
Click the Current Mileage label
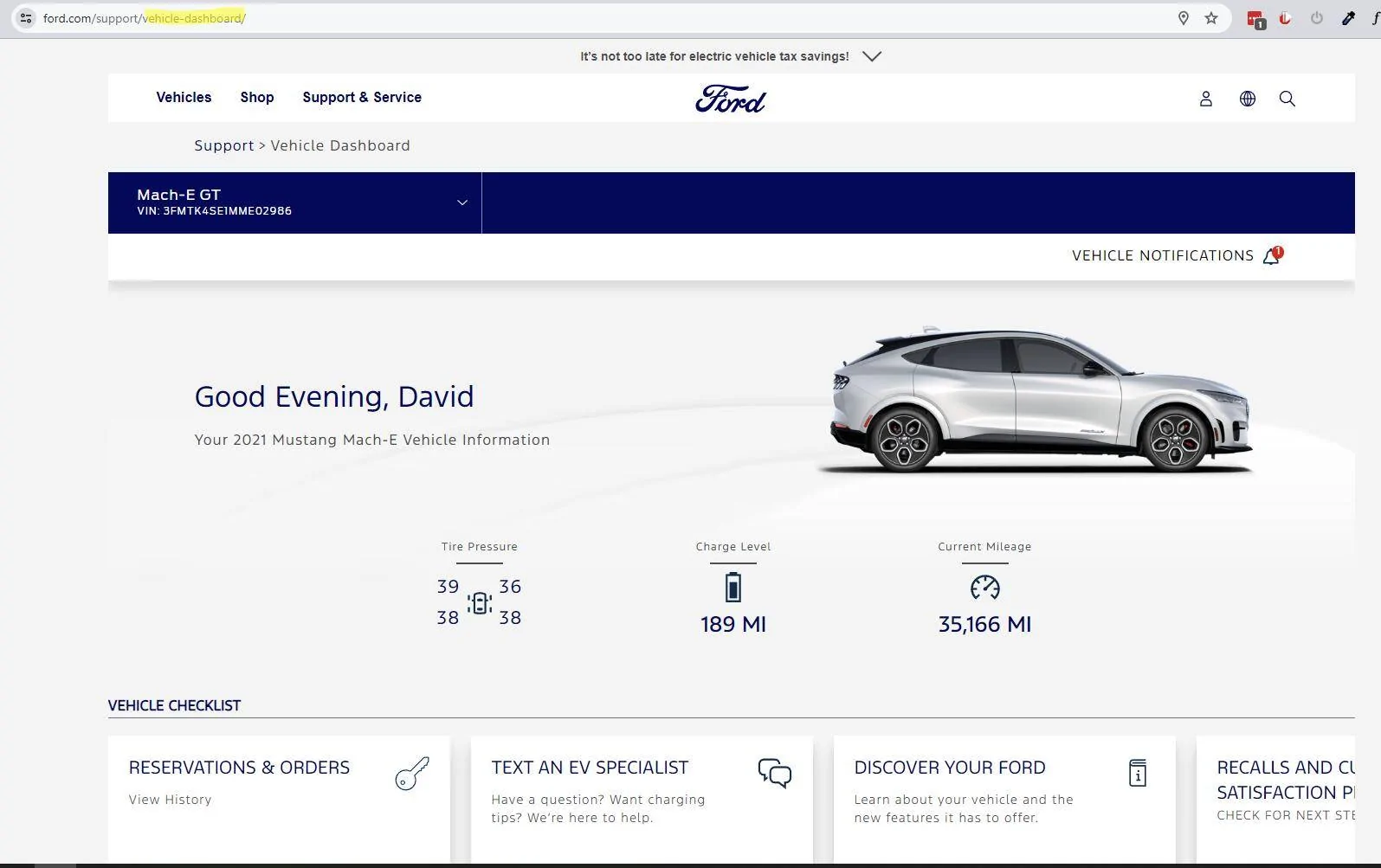point(984,547)
